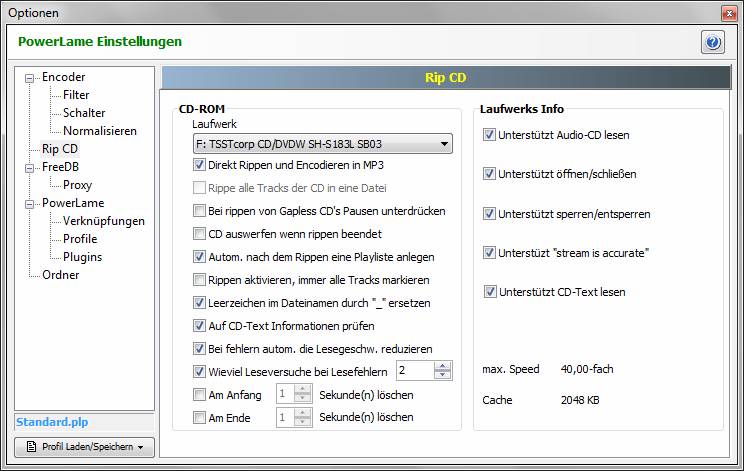Viewport: 744px width, 471px height.
Task: Select Filter in the settings tree
Action: [x=76, y=95]
